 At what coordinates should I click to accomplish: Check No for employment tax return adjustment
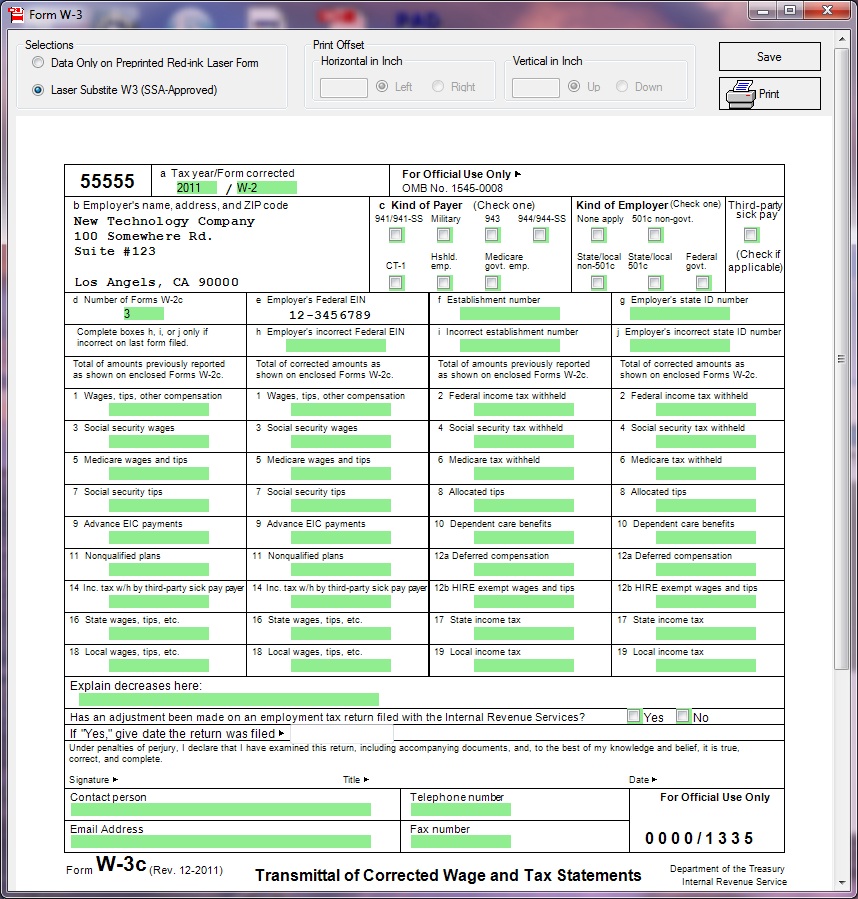tap(685, 716)
